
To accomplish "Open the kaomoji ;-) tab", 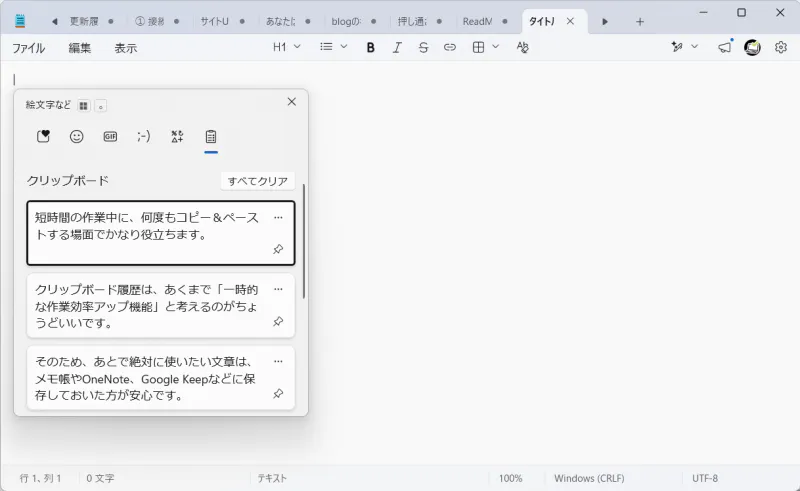I will click(x=144, y=136).
